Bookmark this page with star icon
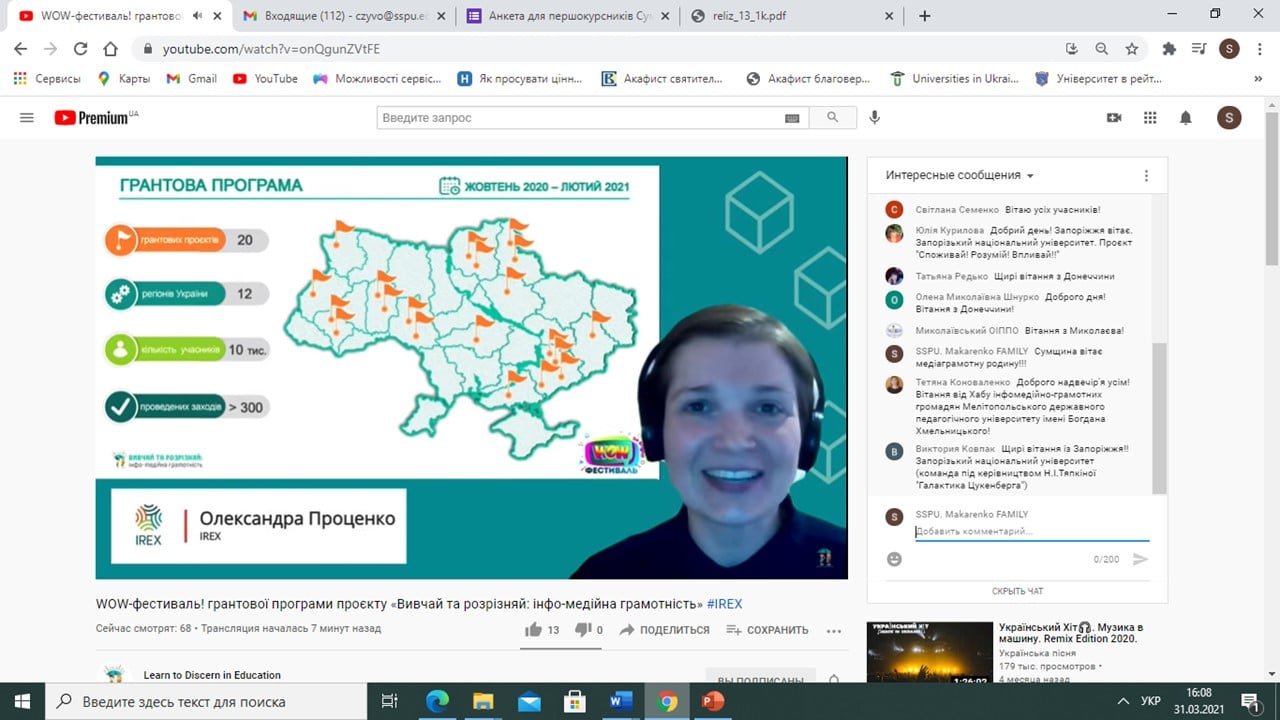This screenshot has height=720, width=1280. (1131, 49)
